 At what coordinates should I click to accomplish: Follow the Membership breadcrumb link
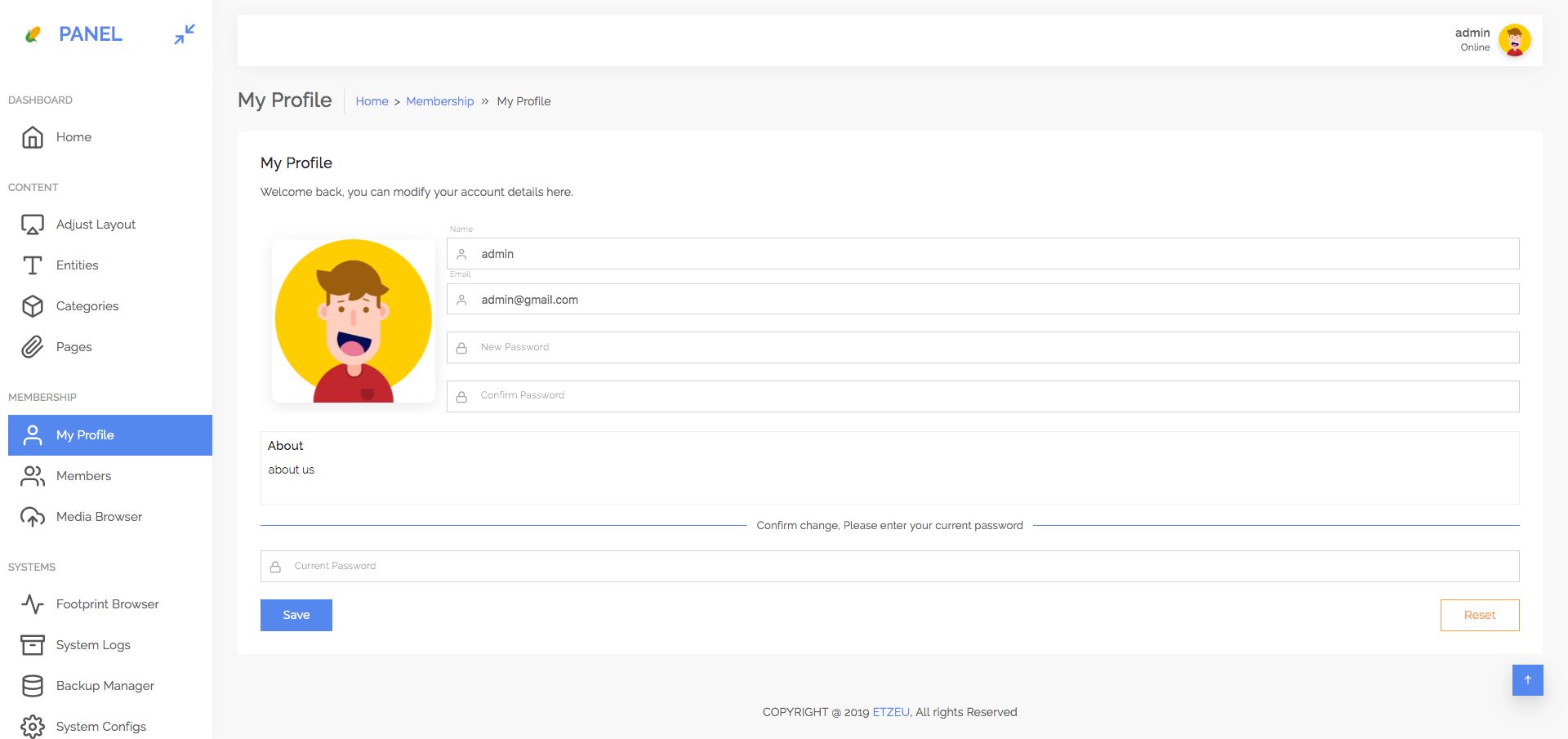click(439, 101)
